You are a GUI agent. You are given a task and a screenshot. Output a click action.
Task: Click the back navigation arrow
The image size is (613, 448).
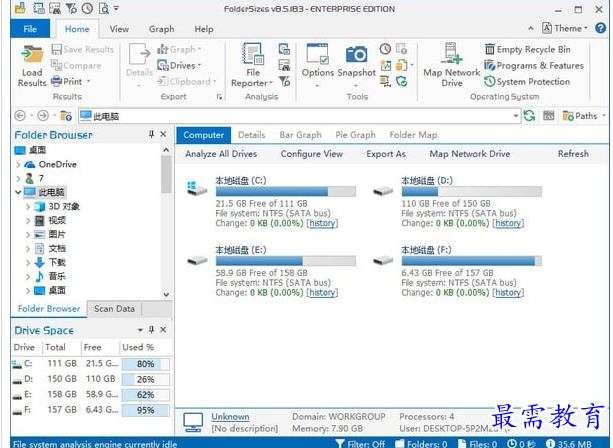pyautogui.click(x=20, y=116)
